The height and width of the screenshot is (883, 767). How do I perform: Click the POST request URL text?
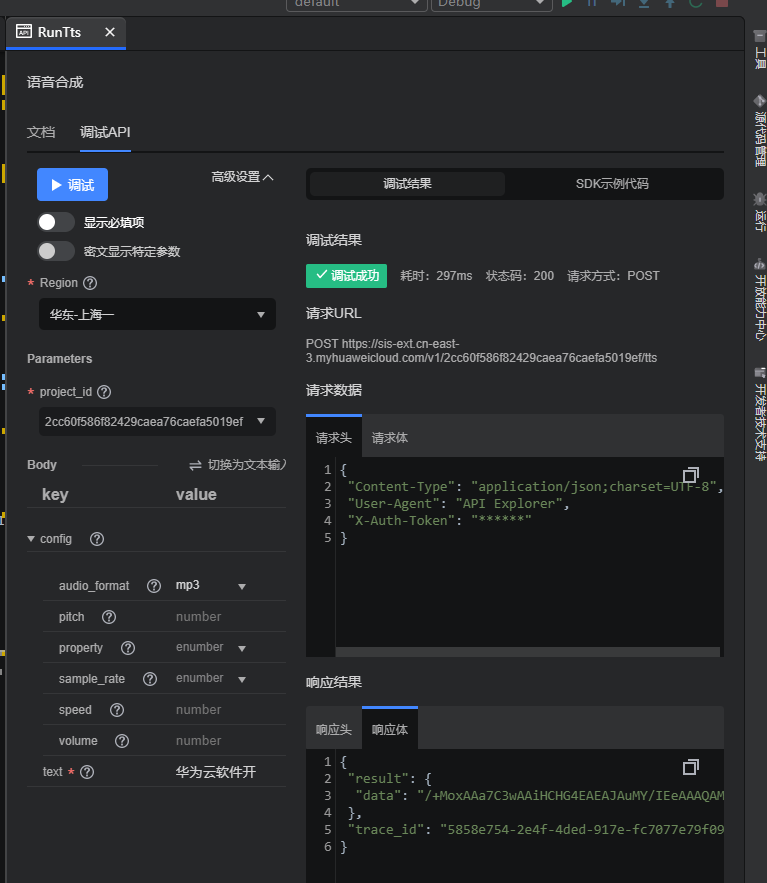coord(481,351)
